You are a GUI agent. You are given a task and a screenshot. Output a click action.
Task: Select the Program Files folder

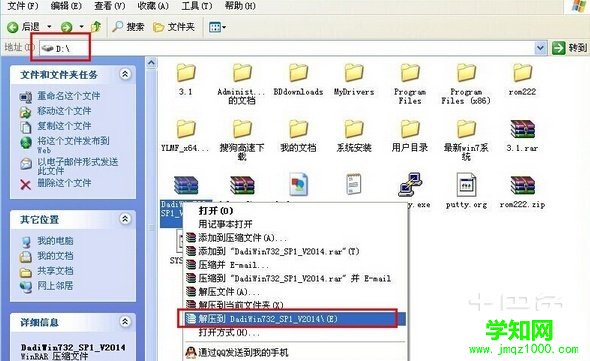410,84
